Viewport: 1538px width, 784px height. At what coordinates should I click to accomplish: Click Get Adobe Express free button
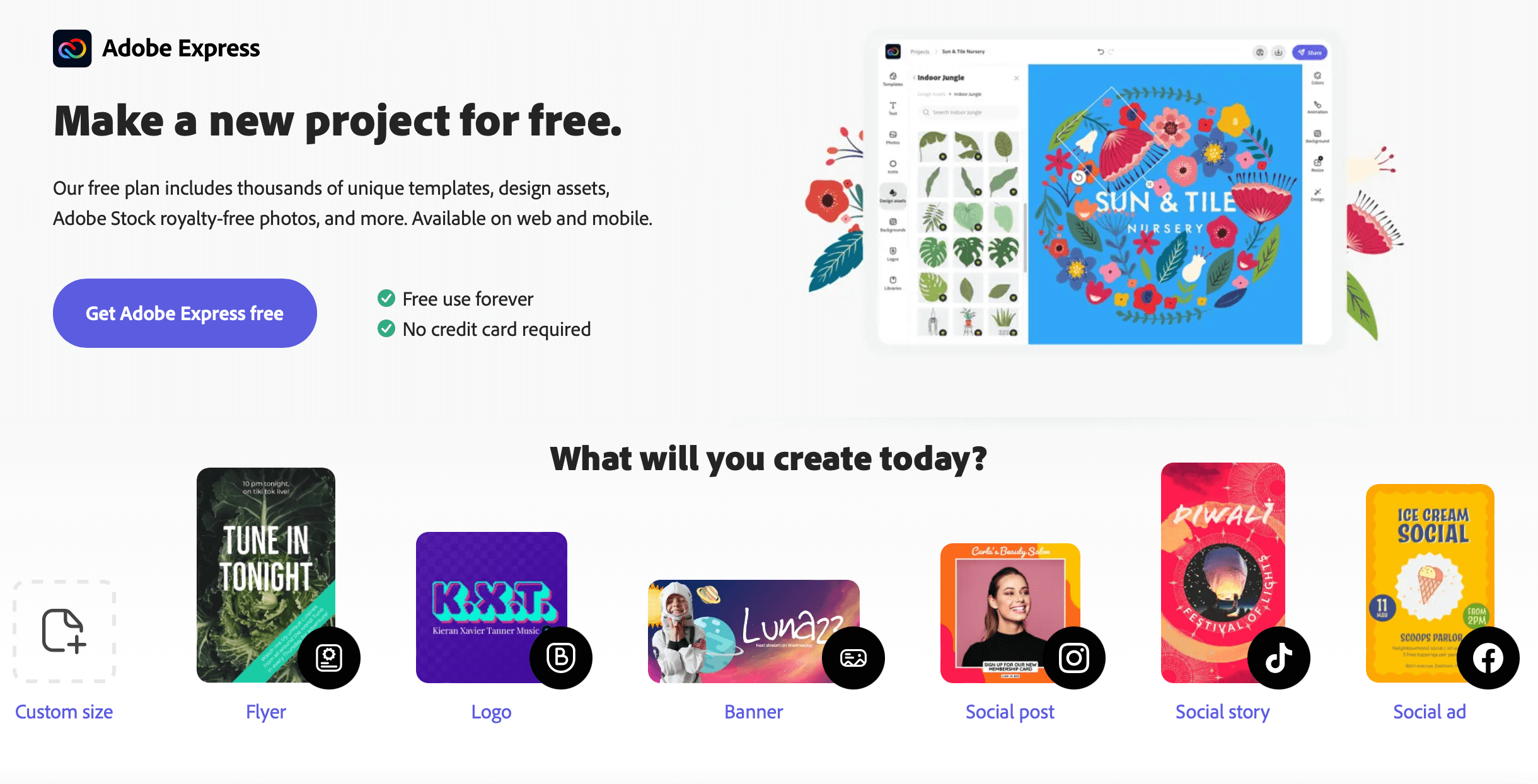tap(184, 313)
